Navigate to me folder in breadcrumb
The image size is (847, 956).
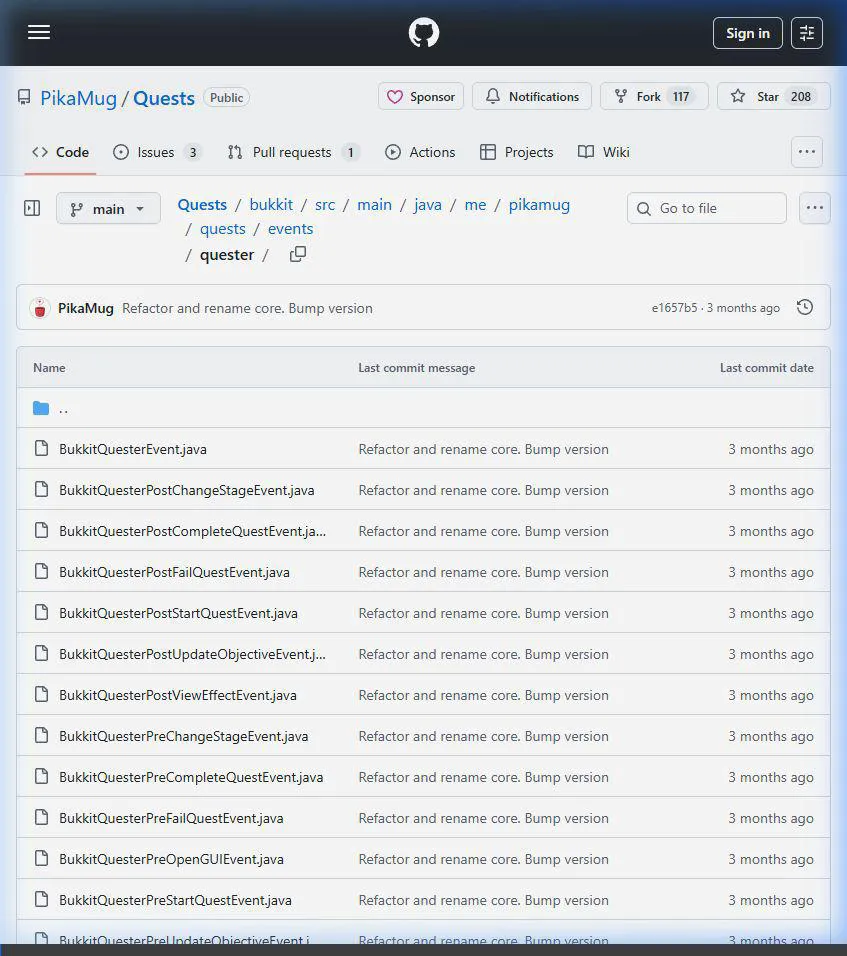coord(475,205)
